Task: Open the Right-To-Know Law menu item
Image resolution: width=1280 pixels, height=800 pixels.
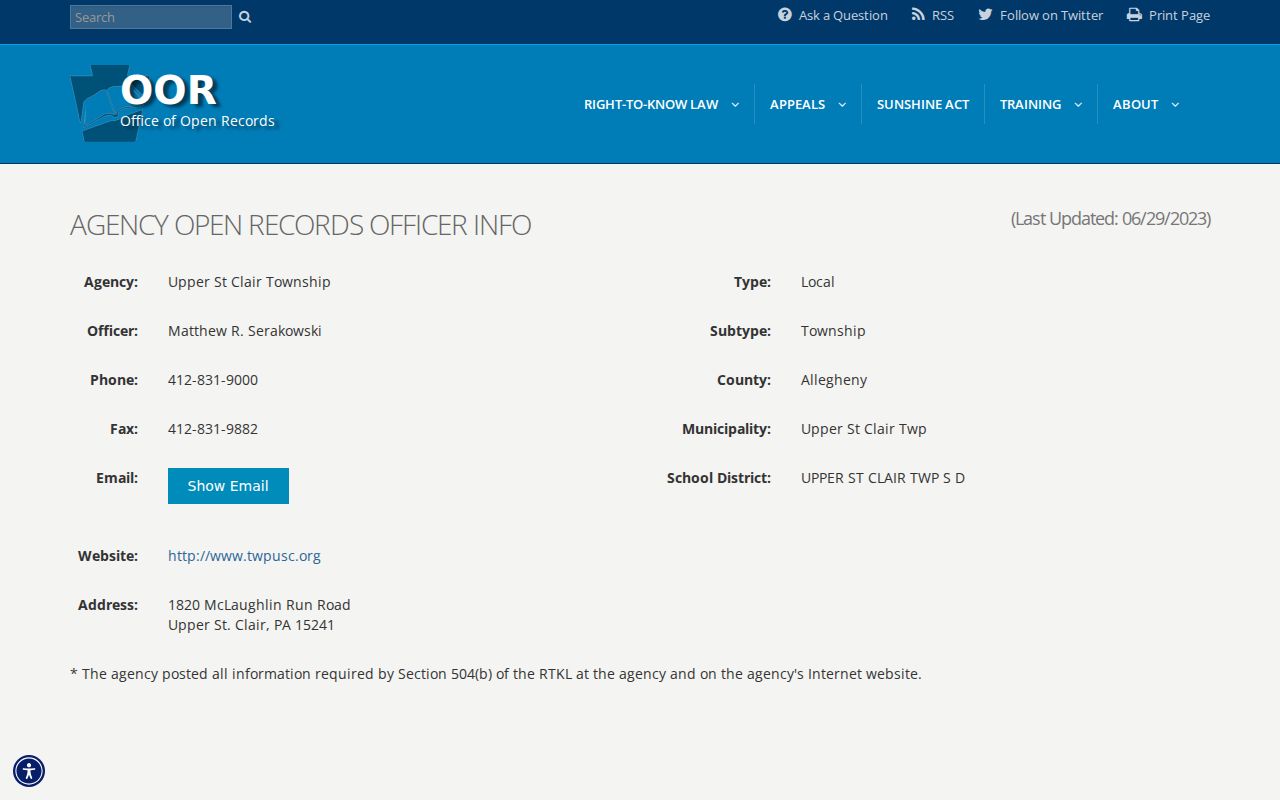Action: [651, 104]
